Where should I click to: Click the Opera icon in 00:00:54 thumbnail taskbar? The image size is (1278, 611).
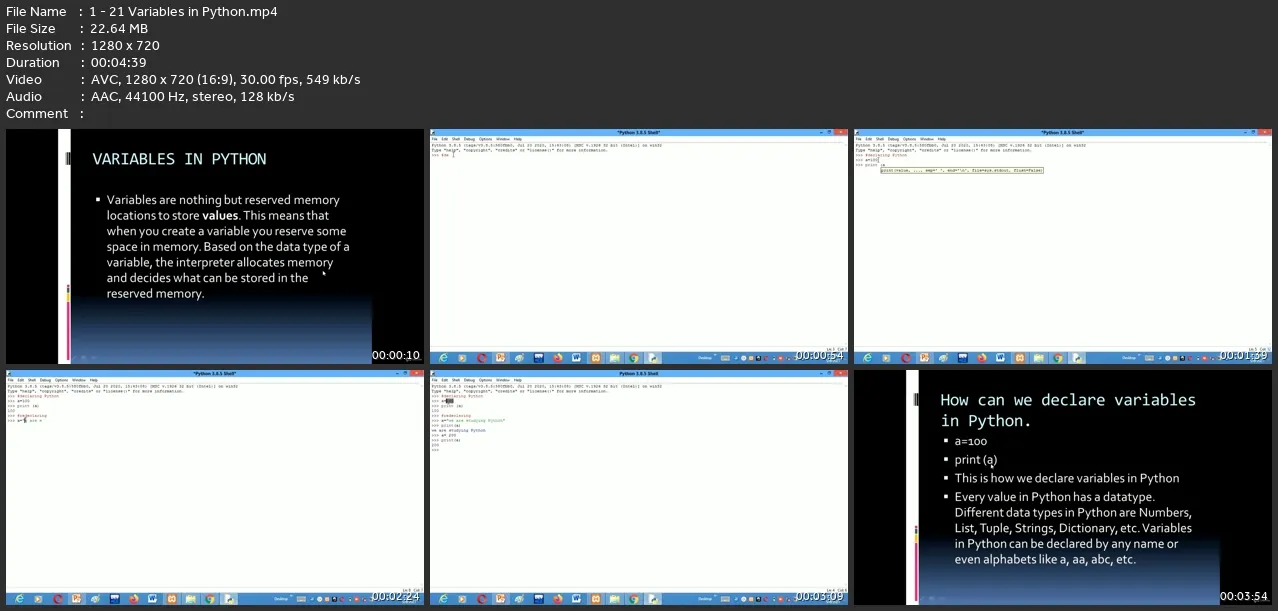482,358
